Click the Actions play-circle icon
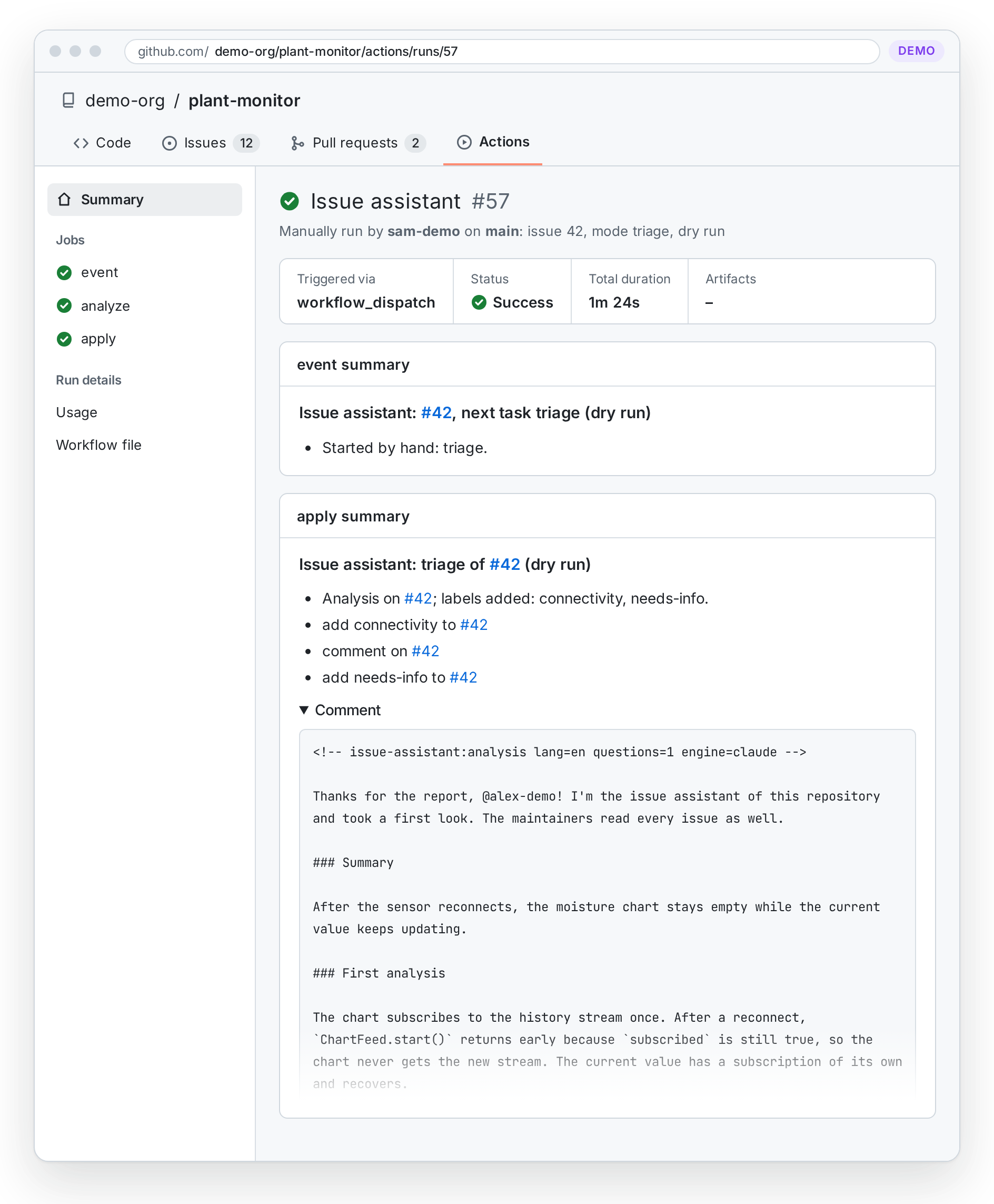Image resolution: width=994 pixels, height=1204 pixels. click(464, 142)
